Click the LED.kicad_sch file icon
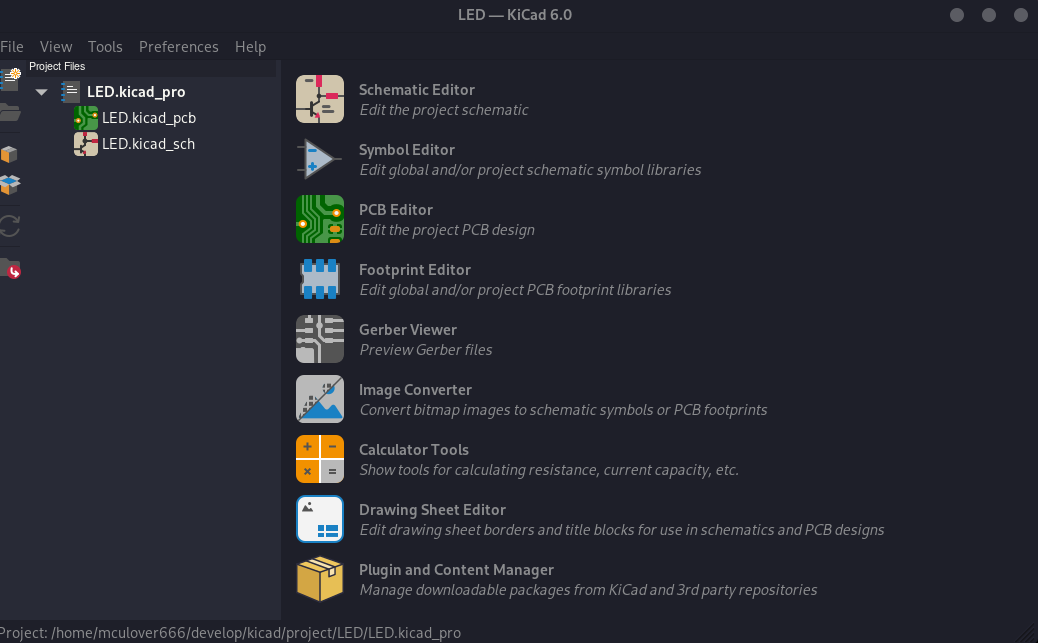 86,144
